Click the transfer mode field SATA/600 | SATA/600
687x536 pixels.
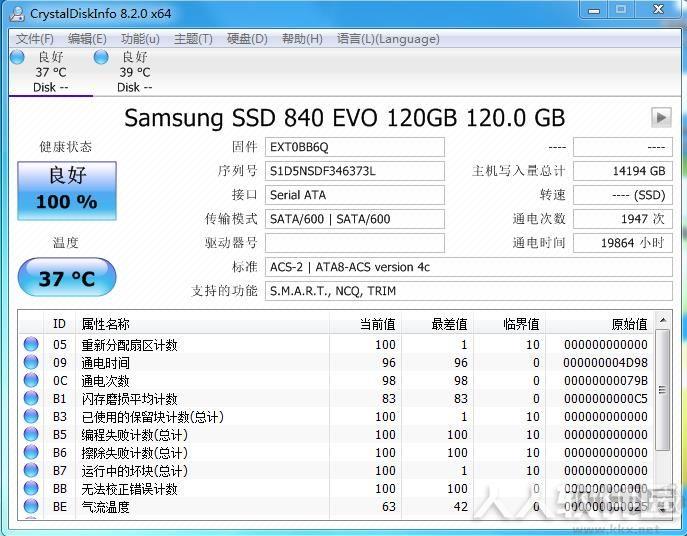click(x=354, y=219)
